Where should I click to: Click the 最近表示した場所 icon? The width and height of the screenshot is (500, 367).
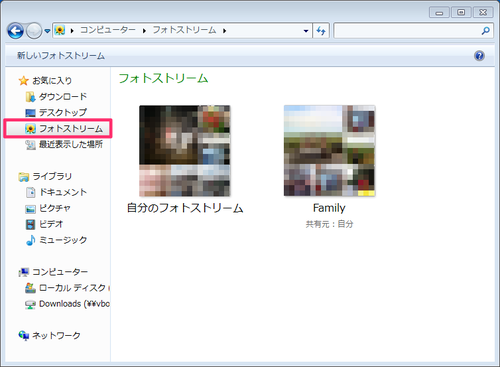pyautogui.click(x=30, y=145)
